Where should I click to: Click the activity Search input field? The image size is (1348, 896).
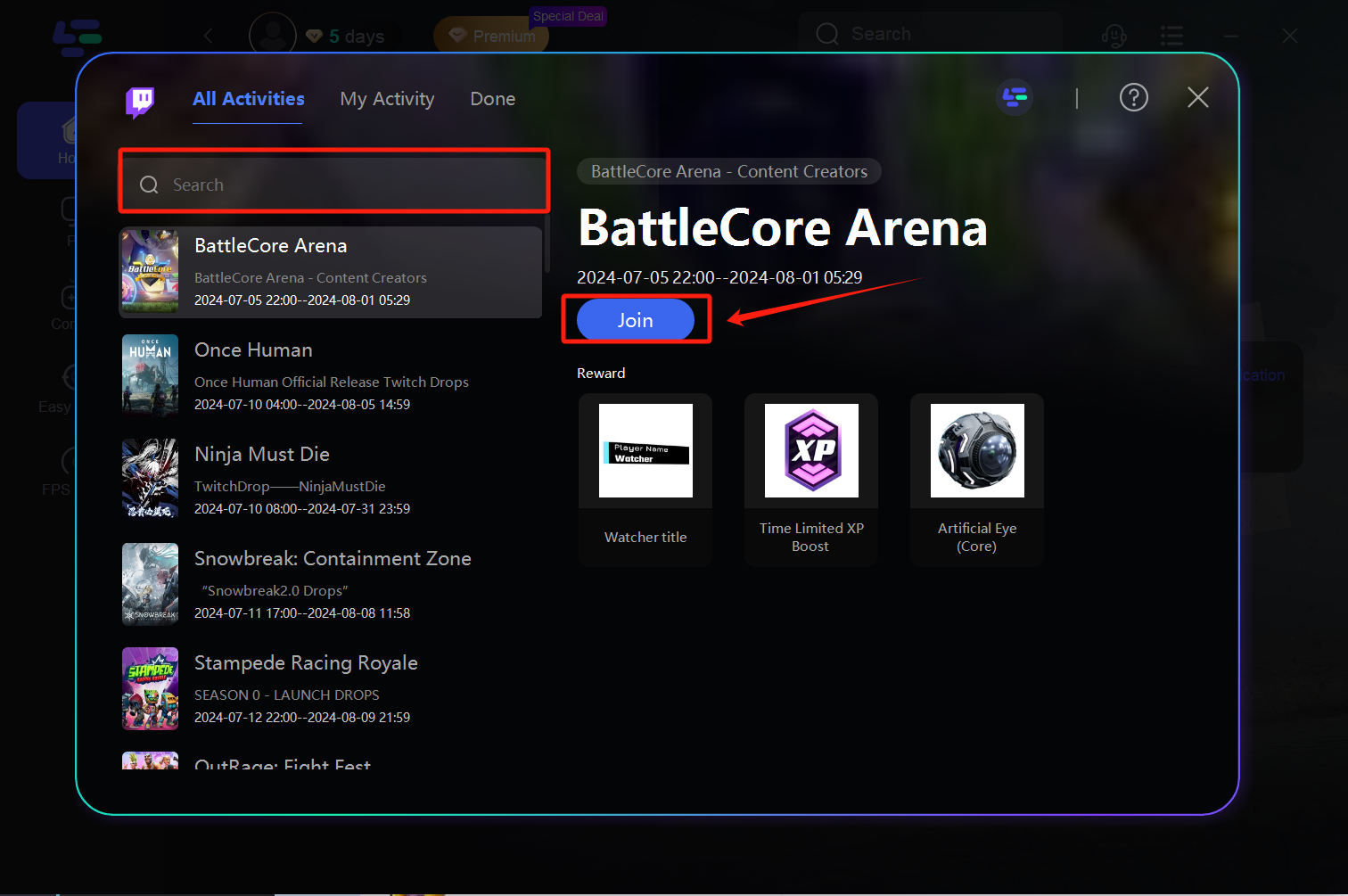pyautogui.click(x=334, y=185)
